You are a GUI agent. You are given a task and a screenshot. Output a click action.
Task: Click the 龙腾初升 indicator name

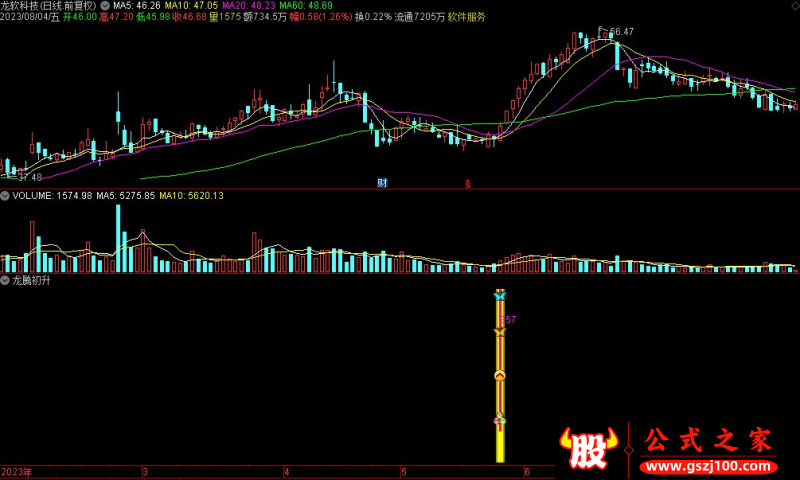31,281
